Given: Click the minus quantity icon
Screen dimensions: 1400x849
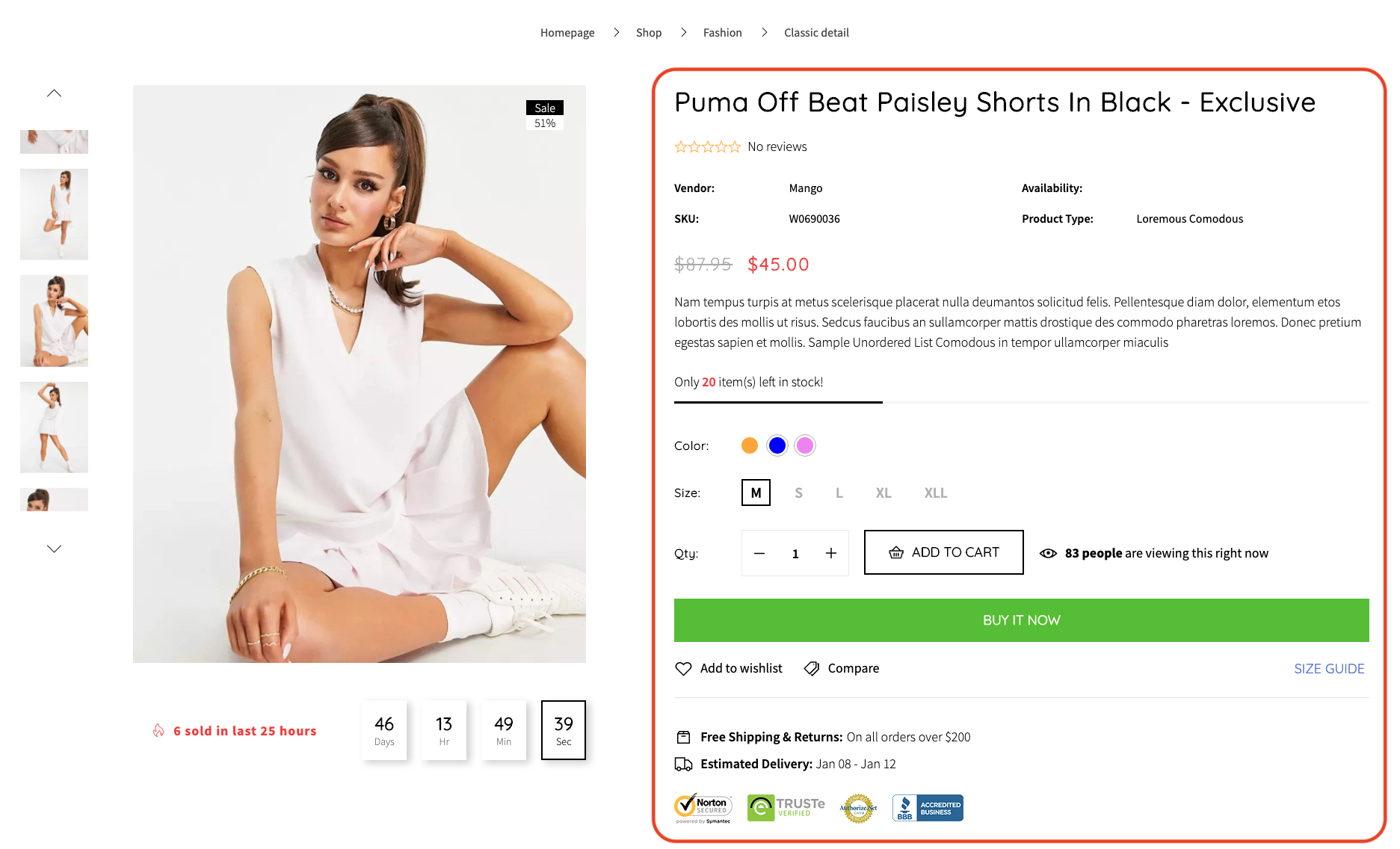Looking at the screenshot, I should click(759, 554).
